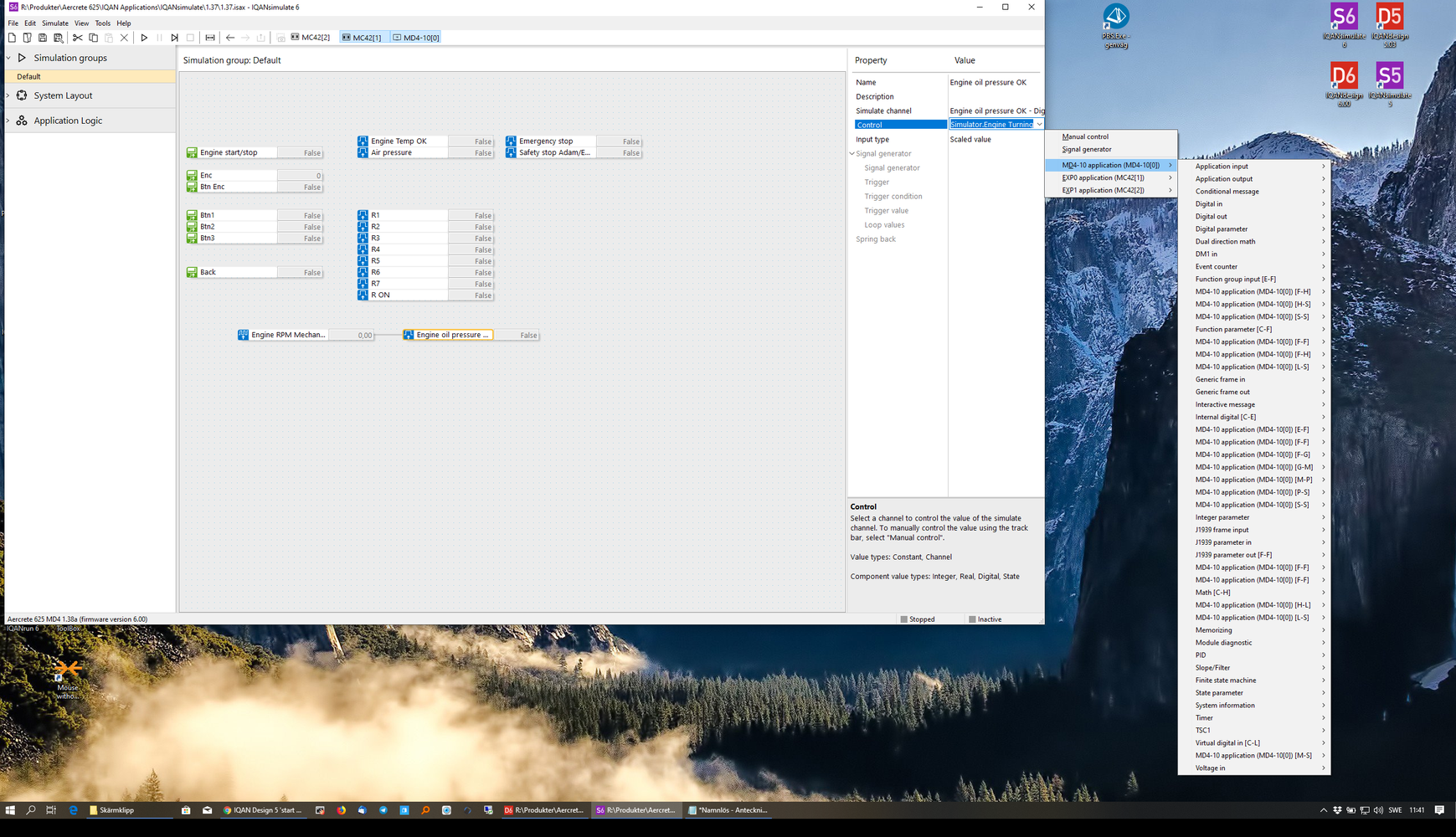Toggle the Back channel False value
The width and height of the screenshot is (1456, 837).
[300, 273]
